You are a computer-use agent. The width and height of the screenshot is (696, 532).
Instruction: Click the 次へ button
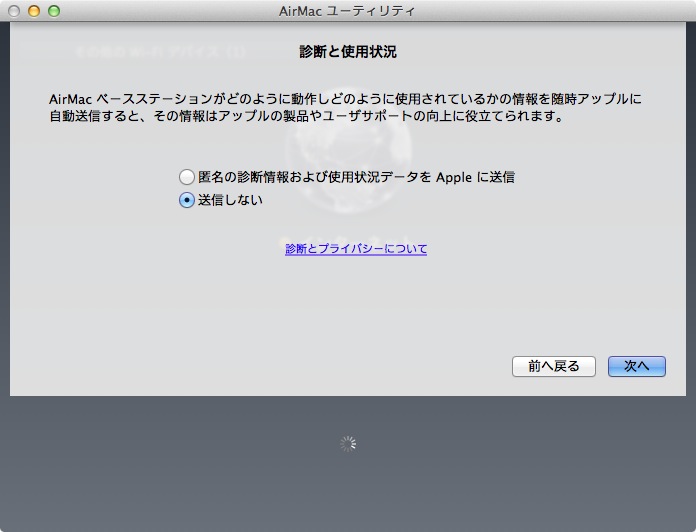637,366
